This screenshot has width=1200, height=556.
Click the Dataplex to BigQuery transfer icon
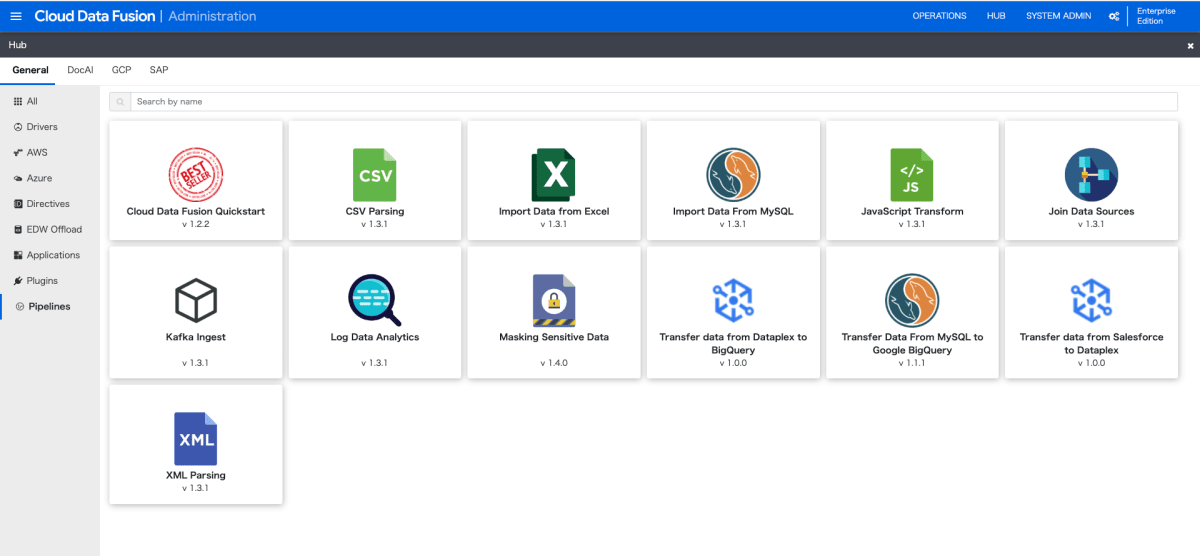click(733, 300)
